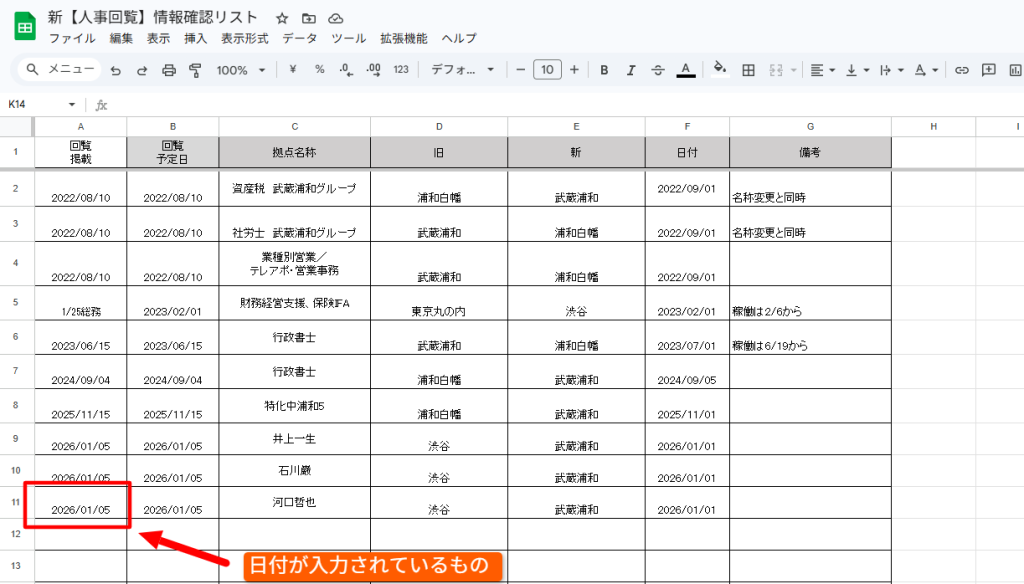Image resolution: width=1024 pixels, height=584 pixels.
Task: Toggle strikethrough formatting
Action: coord(658,70)
